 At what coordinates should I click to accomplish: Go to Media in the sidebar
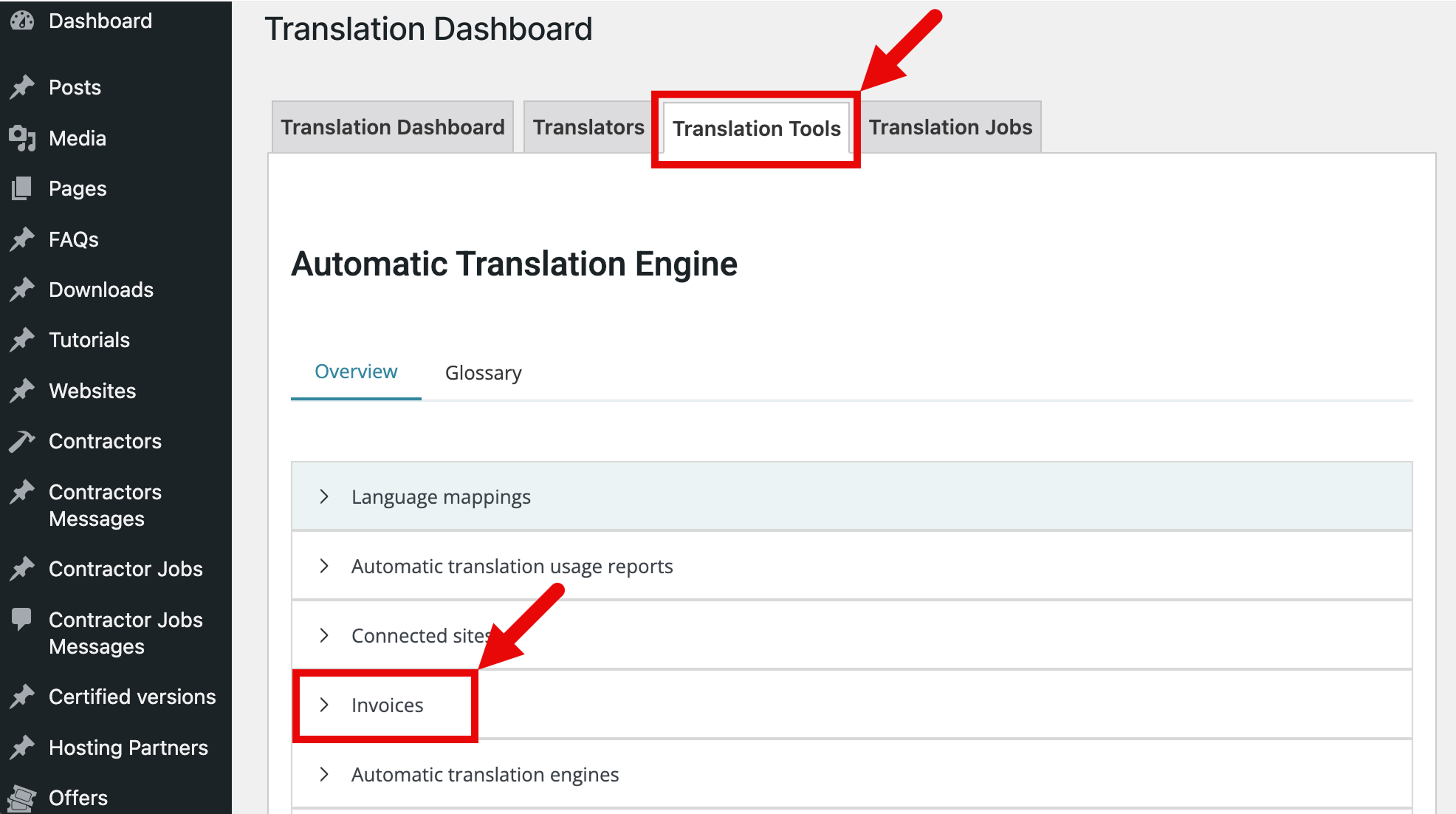click(78, 138)
